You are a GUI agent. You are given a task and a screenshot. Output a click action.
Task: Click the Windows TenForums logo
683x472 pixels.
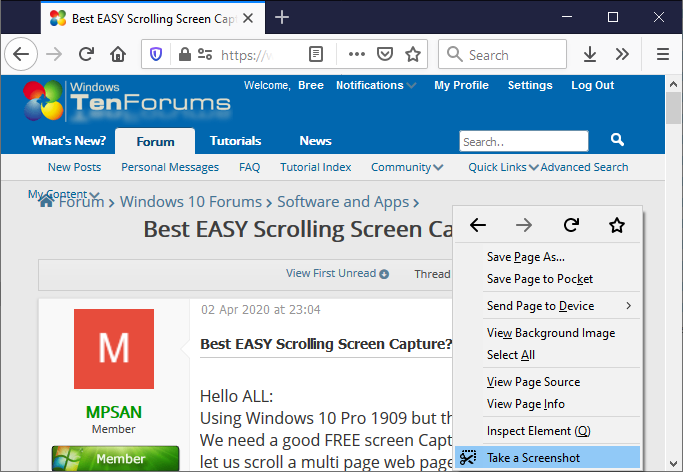126,101
